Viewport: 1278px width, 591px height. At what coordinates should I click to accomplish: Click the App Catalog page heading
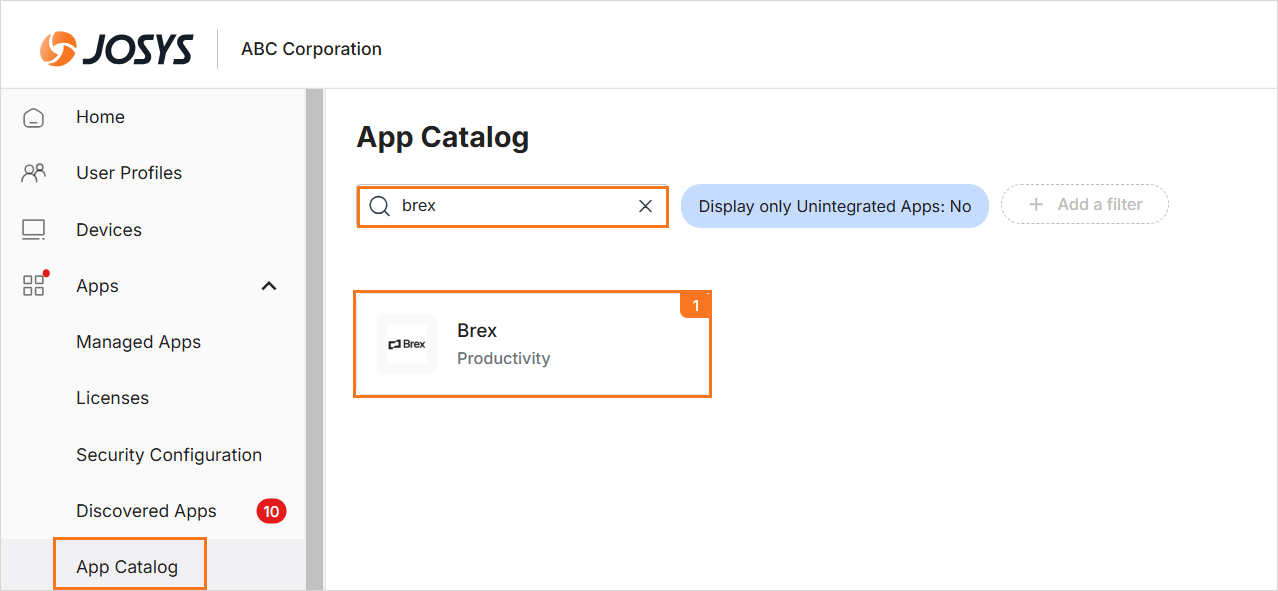pos(443,137)
